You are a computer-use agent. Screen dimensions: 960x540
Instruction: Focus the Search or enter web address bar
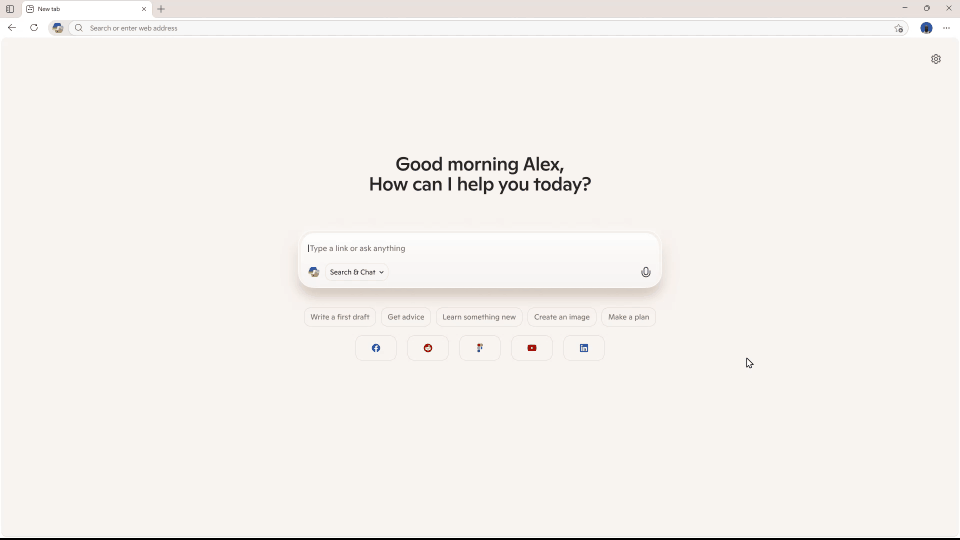point(488,28)
